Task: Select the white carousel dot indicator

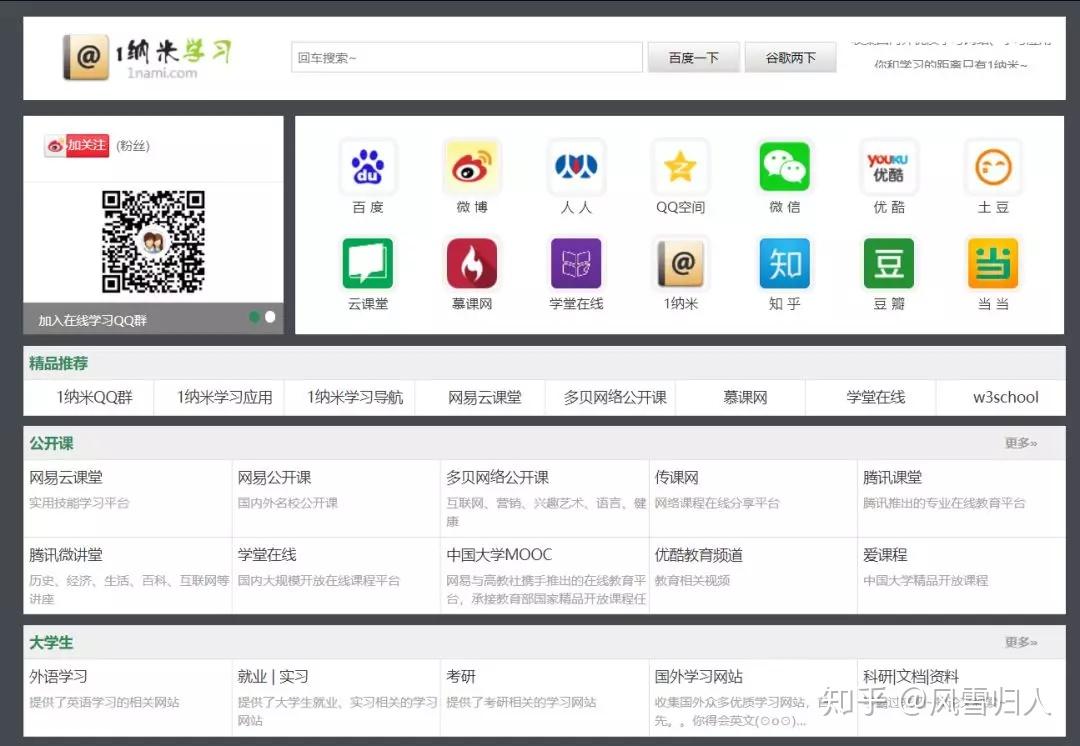Action: 270,317
